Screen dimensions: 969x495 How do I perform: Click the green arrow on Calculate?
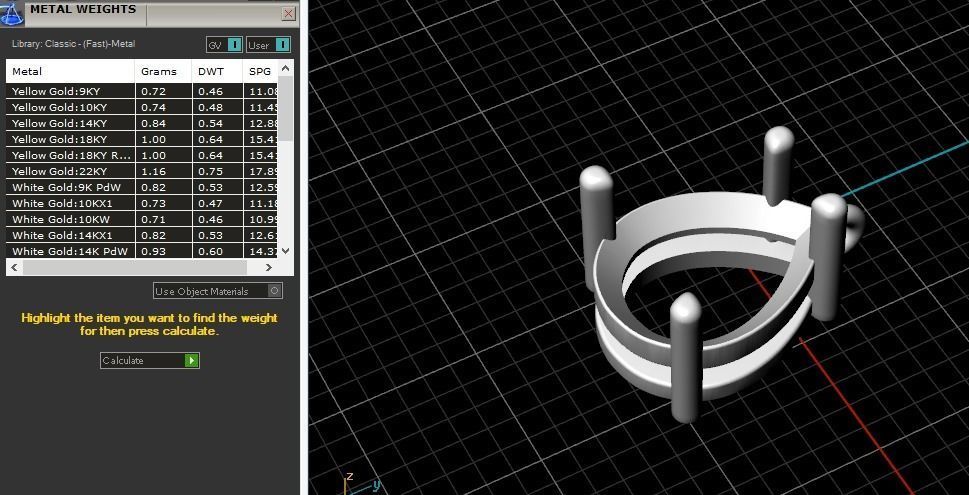[192, 360]
